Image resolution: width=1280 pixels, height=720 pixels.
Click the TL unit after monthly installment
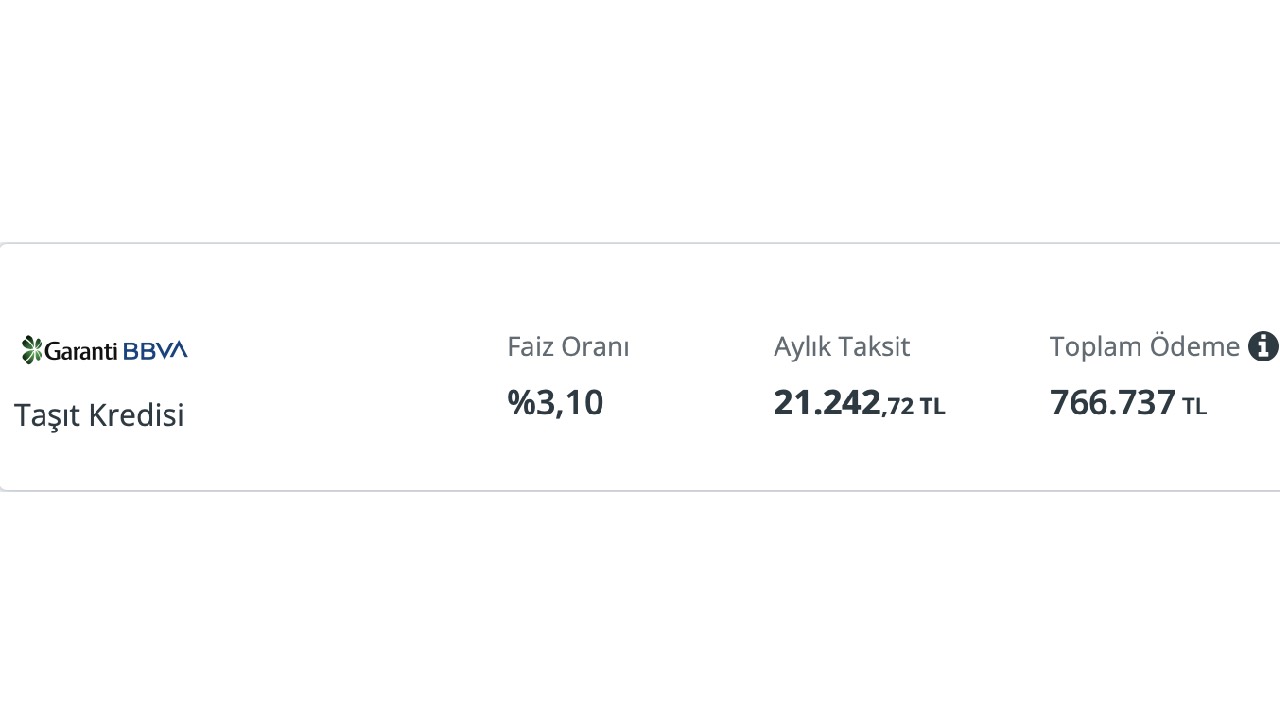point(932,406)
